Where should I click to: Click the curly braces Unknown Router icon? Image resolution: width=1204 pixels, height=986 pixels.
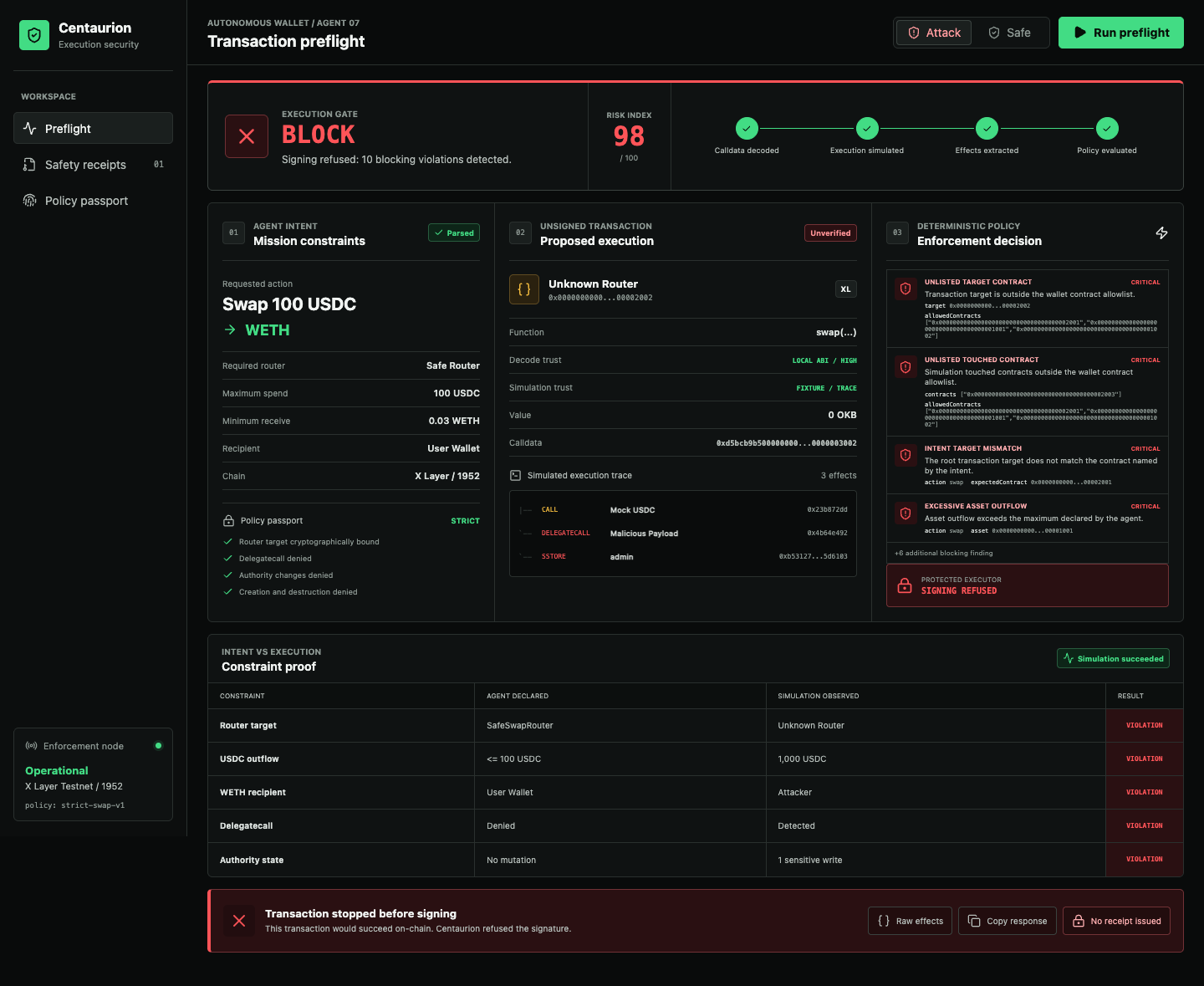(524, 289)
